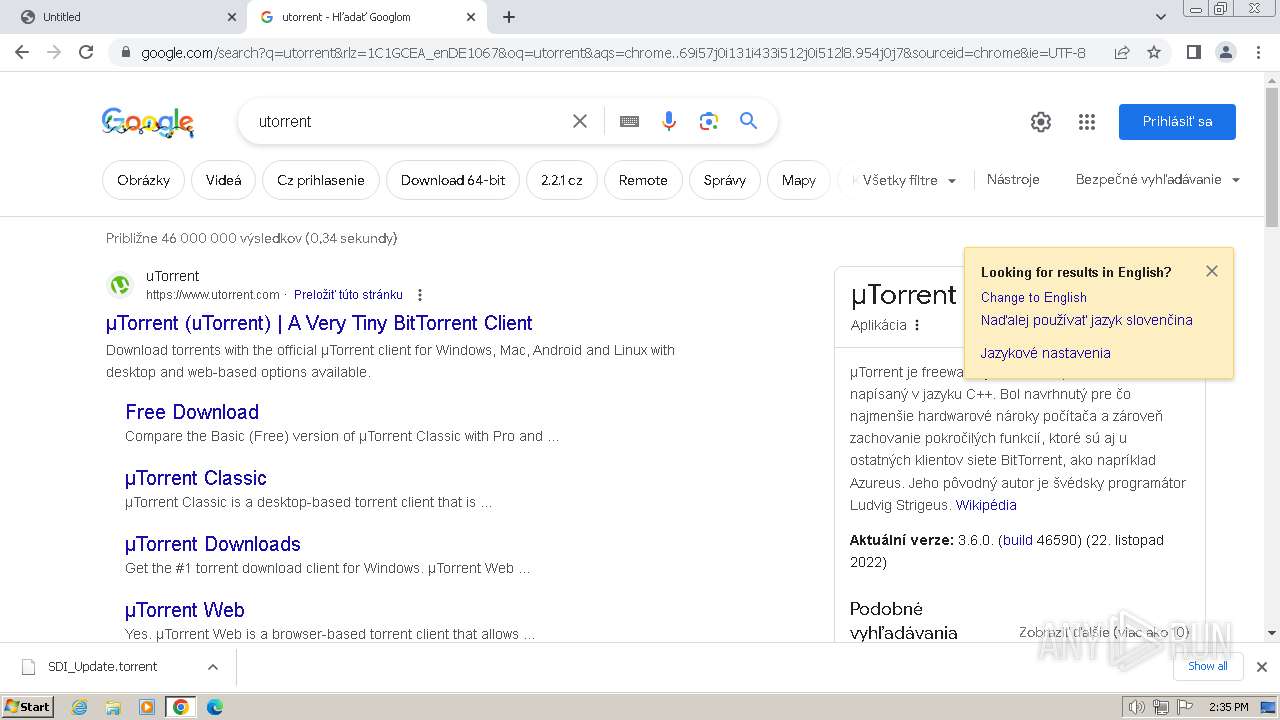Filter results by Obrázky
This screenshot has height=720, width=1280.
(x=143, y=180)
